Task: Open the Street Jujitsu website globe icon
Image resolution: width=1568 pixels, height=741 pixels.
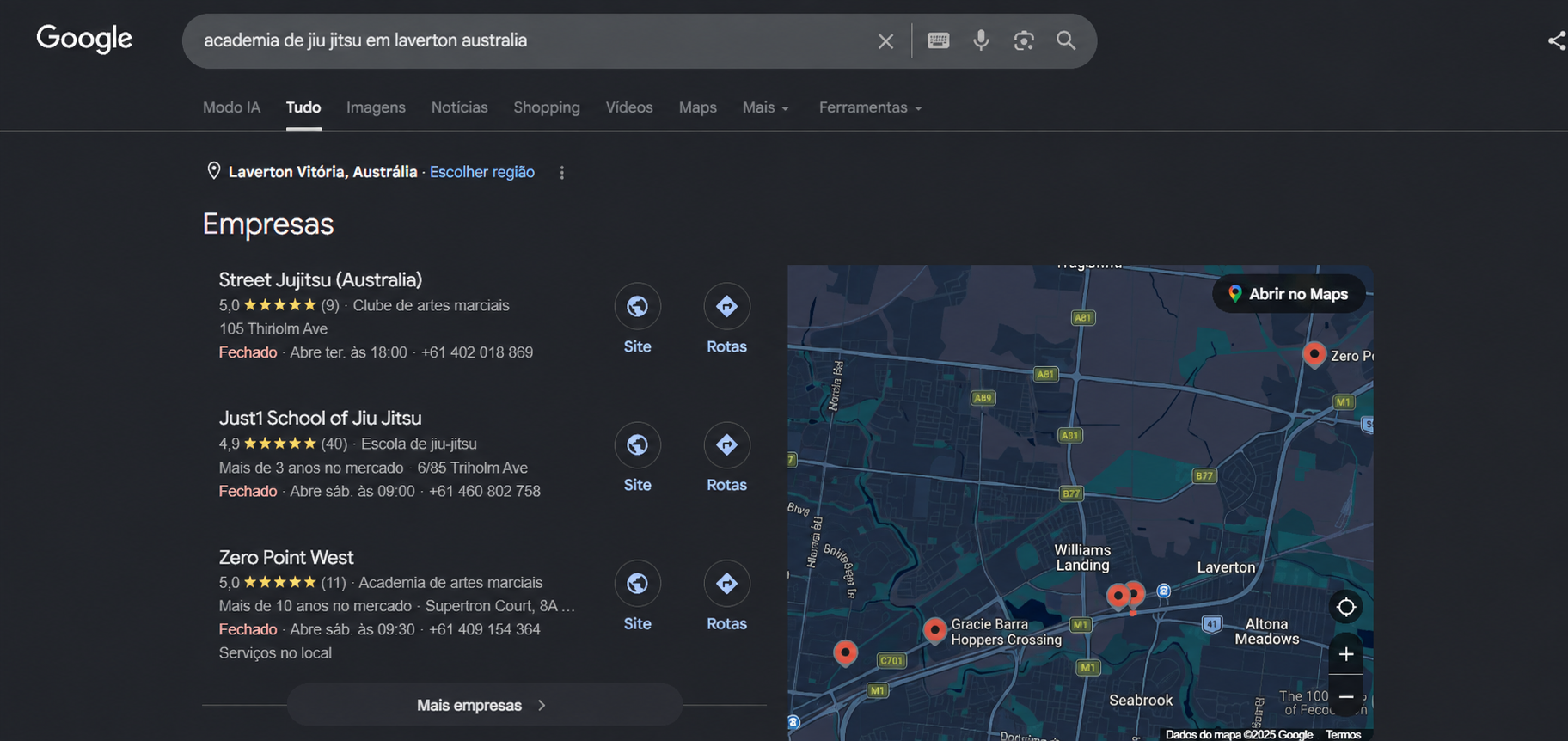Action: pos(637,306)
